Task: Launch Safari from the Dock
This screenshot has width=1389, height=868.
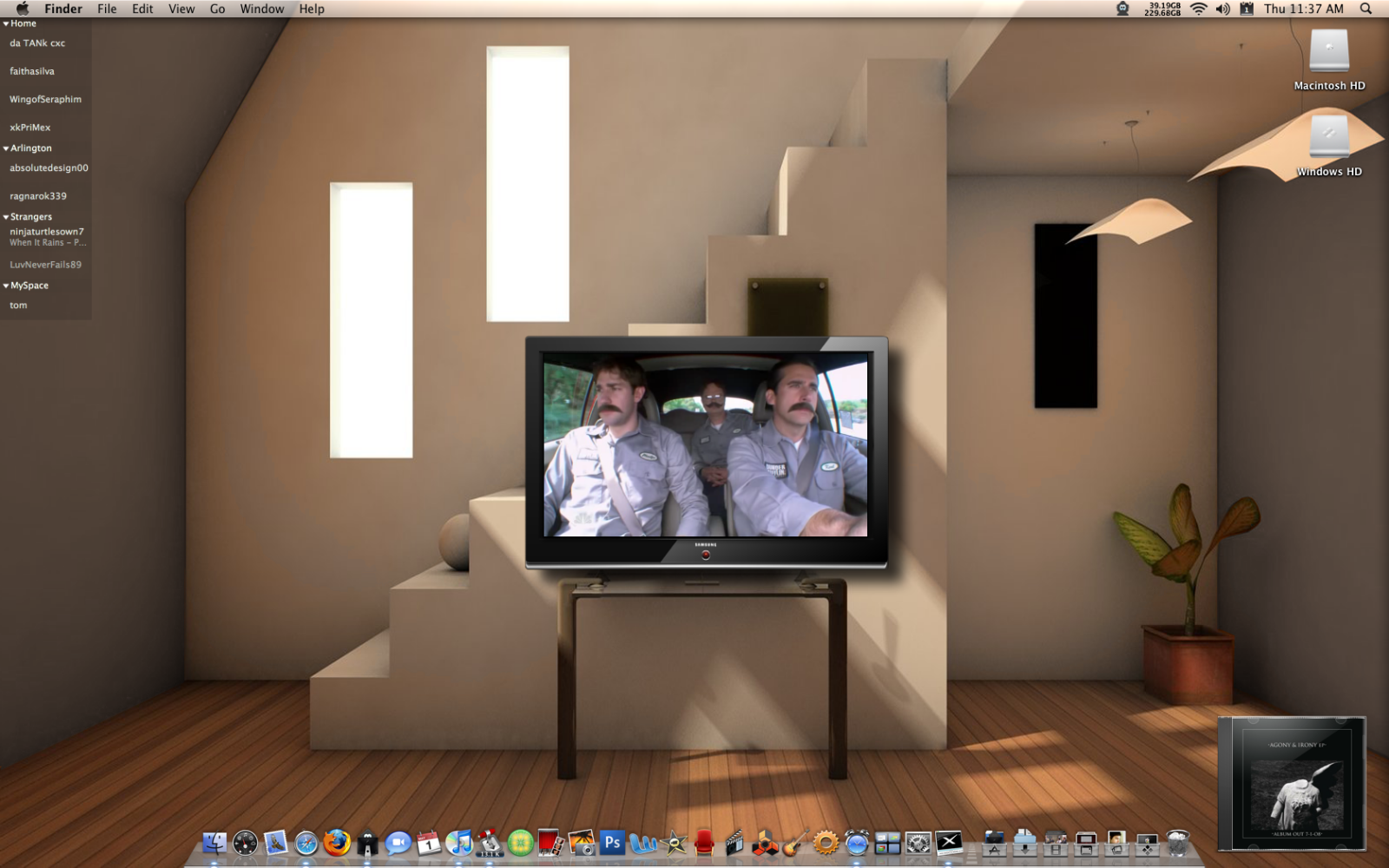Action: click(x=306, y=842)
